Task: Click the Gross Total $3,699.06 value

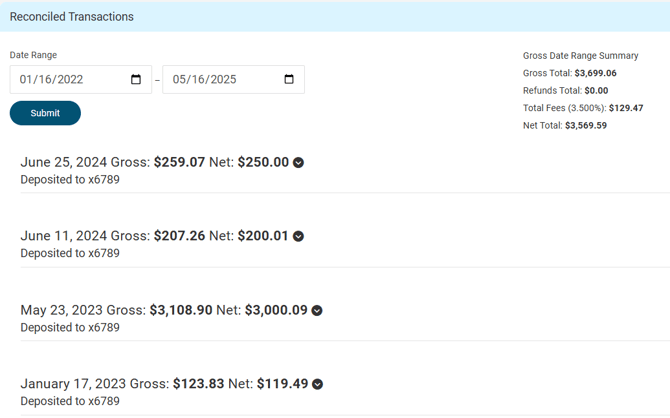Action: click(x=595, y=73)
